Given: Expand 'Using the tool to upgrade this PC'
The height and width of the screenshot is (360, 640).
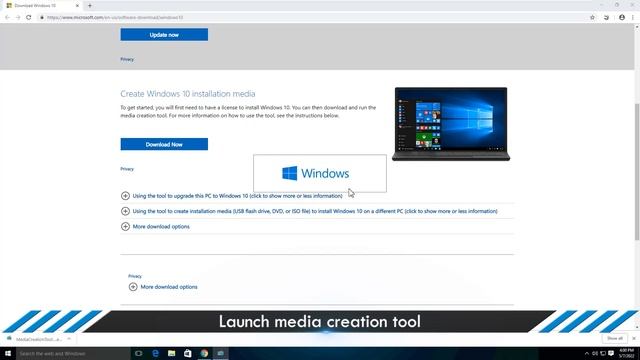Looking at the screenshot, I should click(x=232, y=196).
